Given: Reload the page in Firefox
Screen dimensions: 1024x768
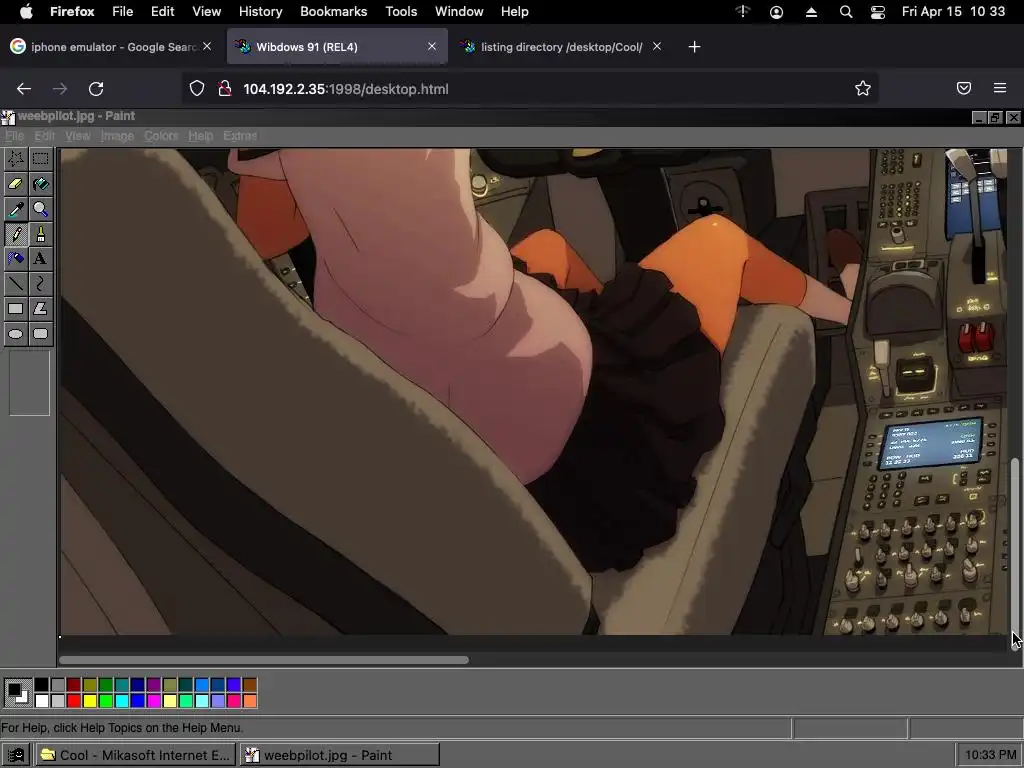Looking at the screenshot, I should (x=96, y=89).
